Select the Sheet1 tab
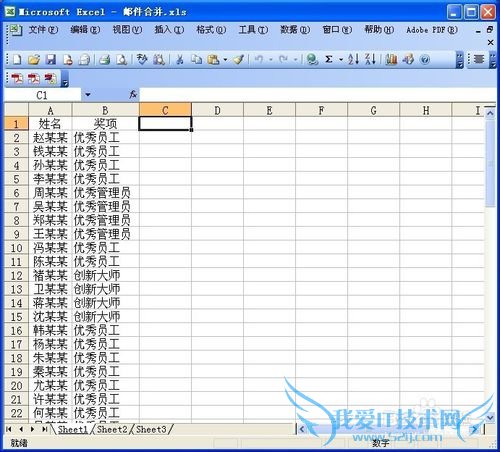500x452 pixels. [73, 429]
